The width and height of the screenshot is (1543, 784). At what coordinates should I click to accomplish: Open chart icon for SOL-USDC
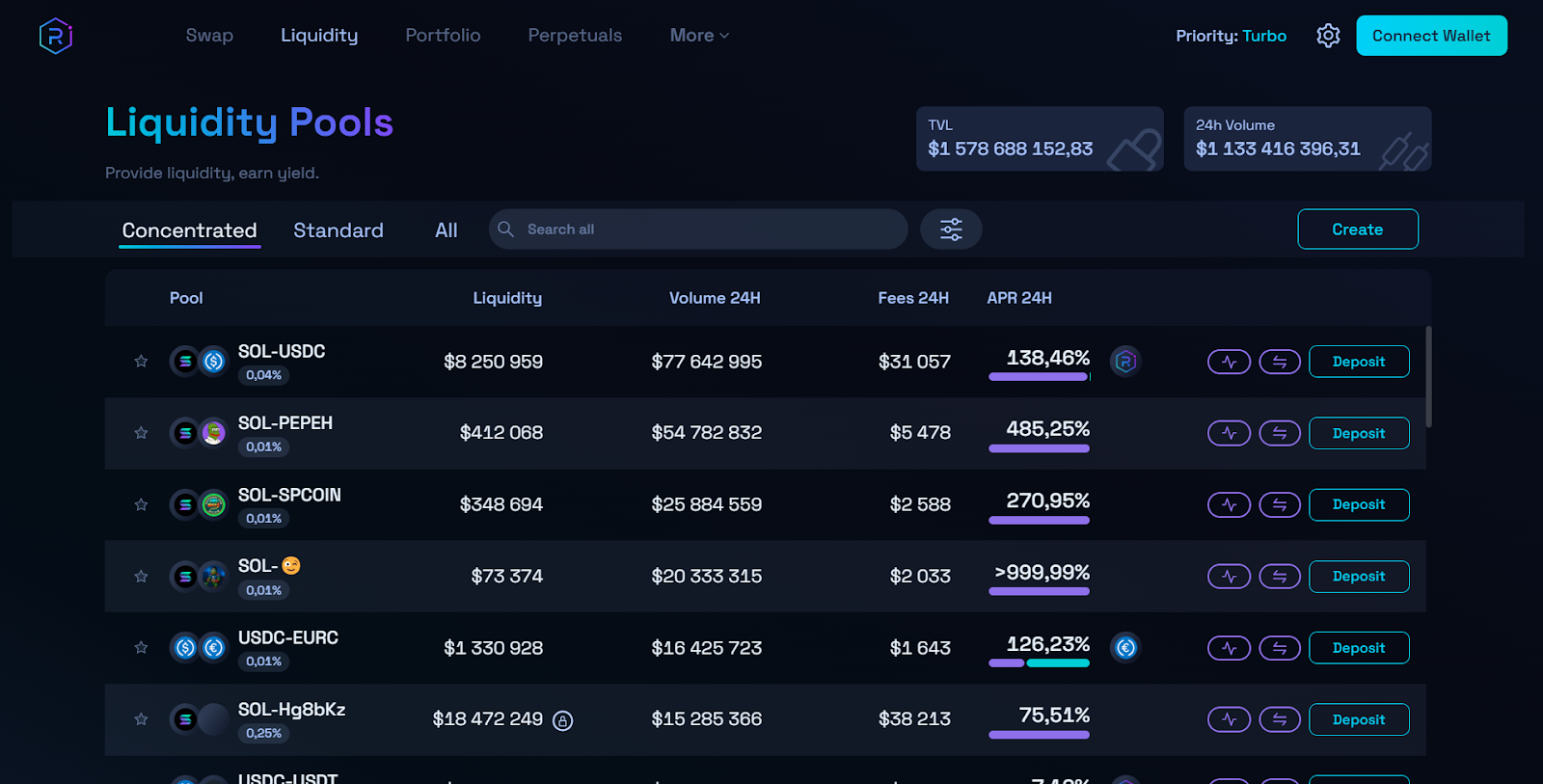1229,362
